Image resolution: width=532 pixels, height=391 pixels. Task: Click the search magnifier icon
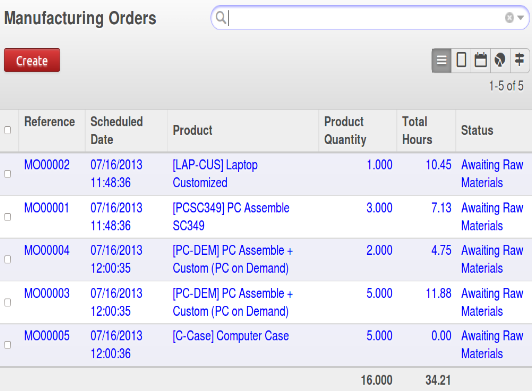click(x=221, y=17)
